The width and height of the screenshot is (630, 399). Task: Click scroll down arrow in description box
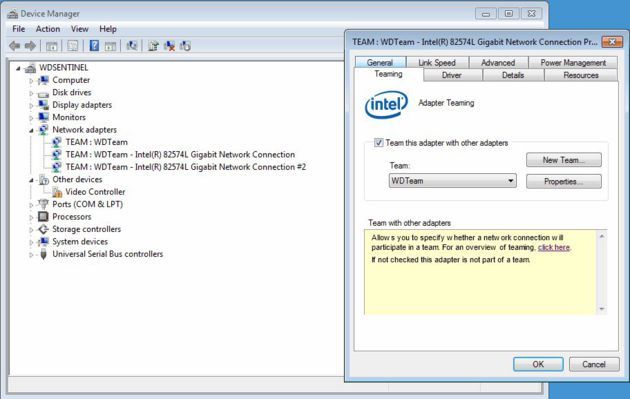(x=601, y=309)
